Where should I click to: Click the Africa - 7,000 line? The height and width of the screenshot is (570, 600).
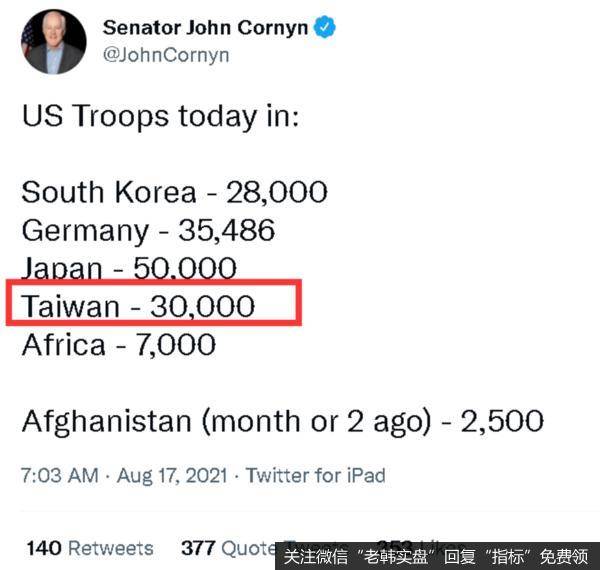pos(119,345)
